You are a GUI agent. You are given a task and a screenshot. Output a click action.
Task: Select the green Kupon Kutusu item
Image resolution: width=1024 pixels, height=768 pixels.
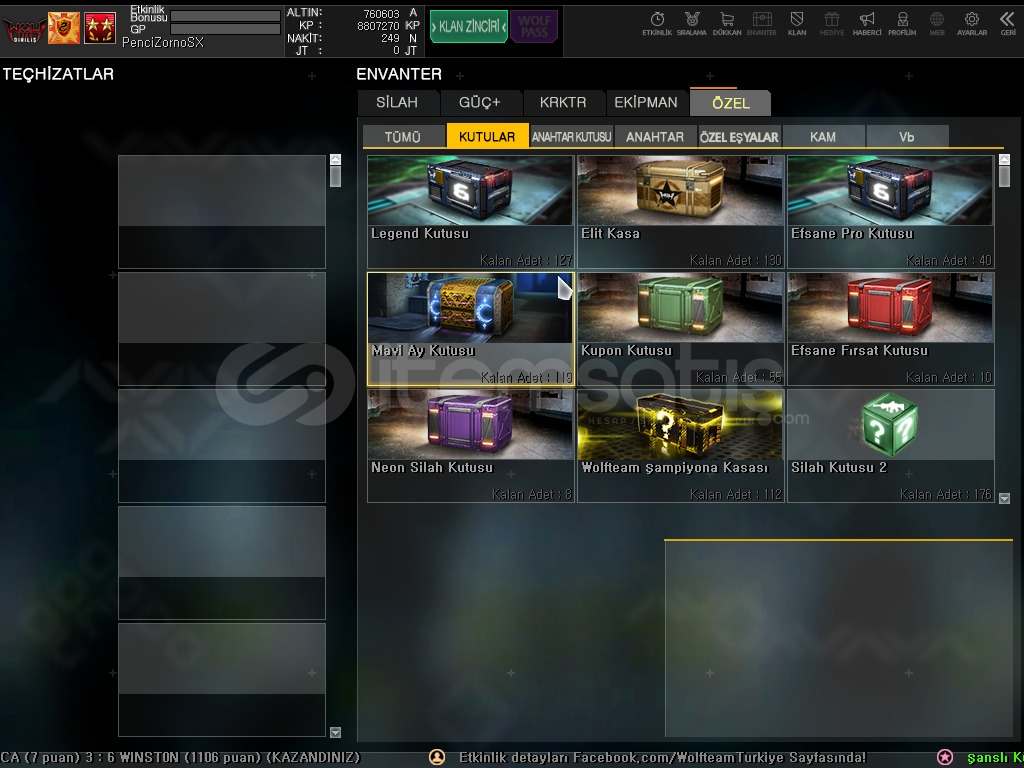[x=680, y=328]
